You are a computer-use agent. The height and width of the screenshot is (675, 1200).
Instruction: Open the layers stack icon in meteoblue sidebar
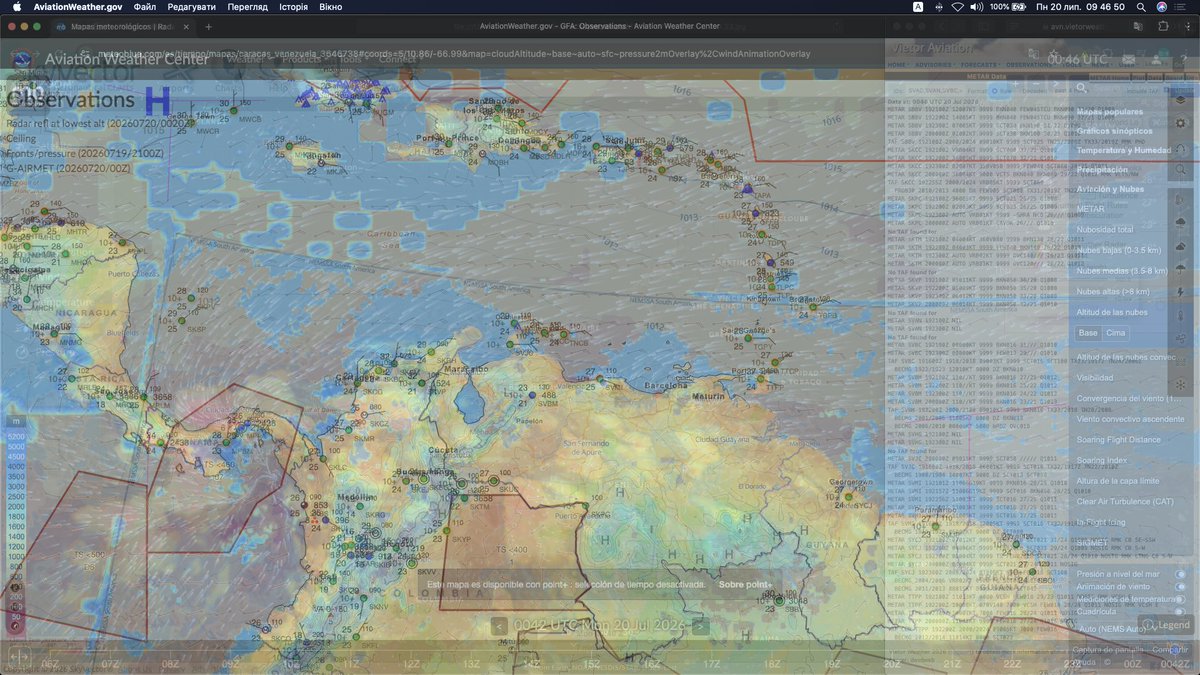coord(1181,99)
